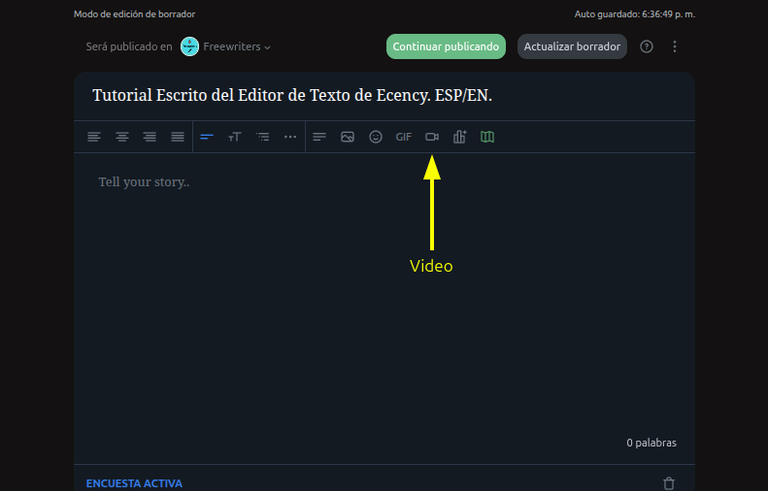Expand the Freewriters community dropdown

tap(237, 47)
